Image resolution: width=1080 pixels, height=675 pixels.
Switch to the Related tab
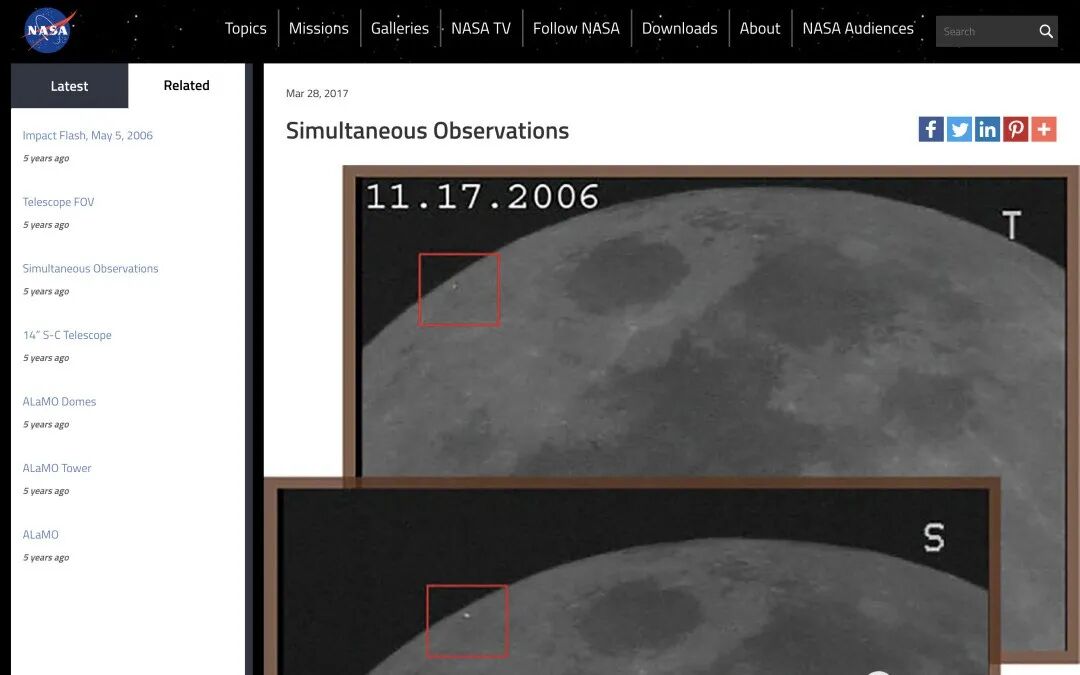click(187, 85)
